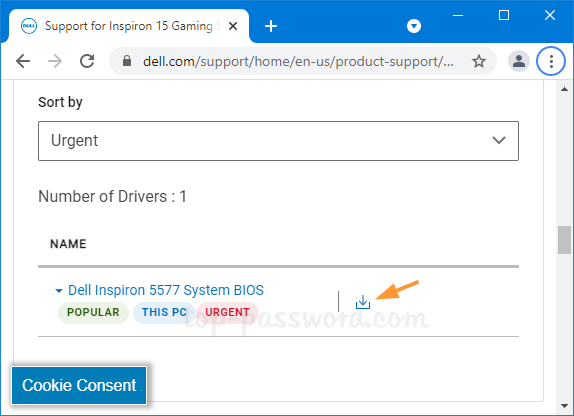Click the THIS PC tag badge
The width and height of the screenshot is (574, 416).
click(164, 312)
